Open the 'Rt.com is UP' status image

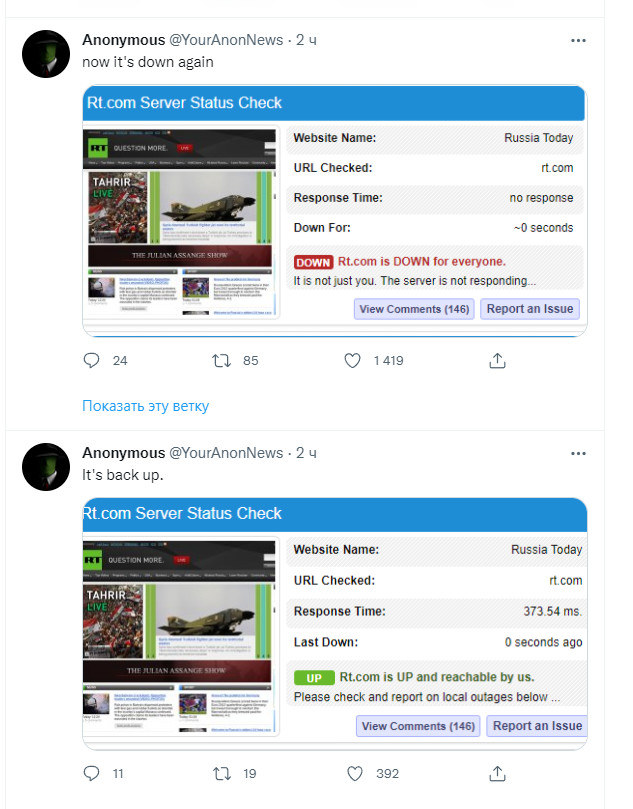(x=335, y=624)
